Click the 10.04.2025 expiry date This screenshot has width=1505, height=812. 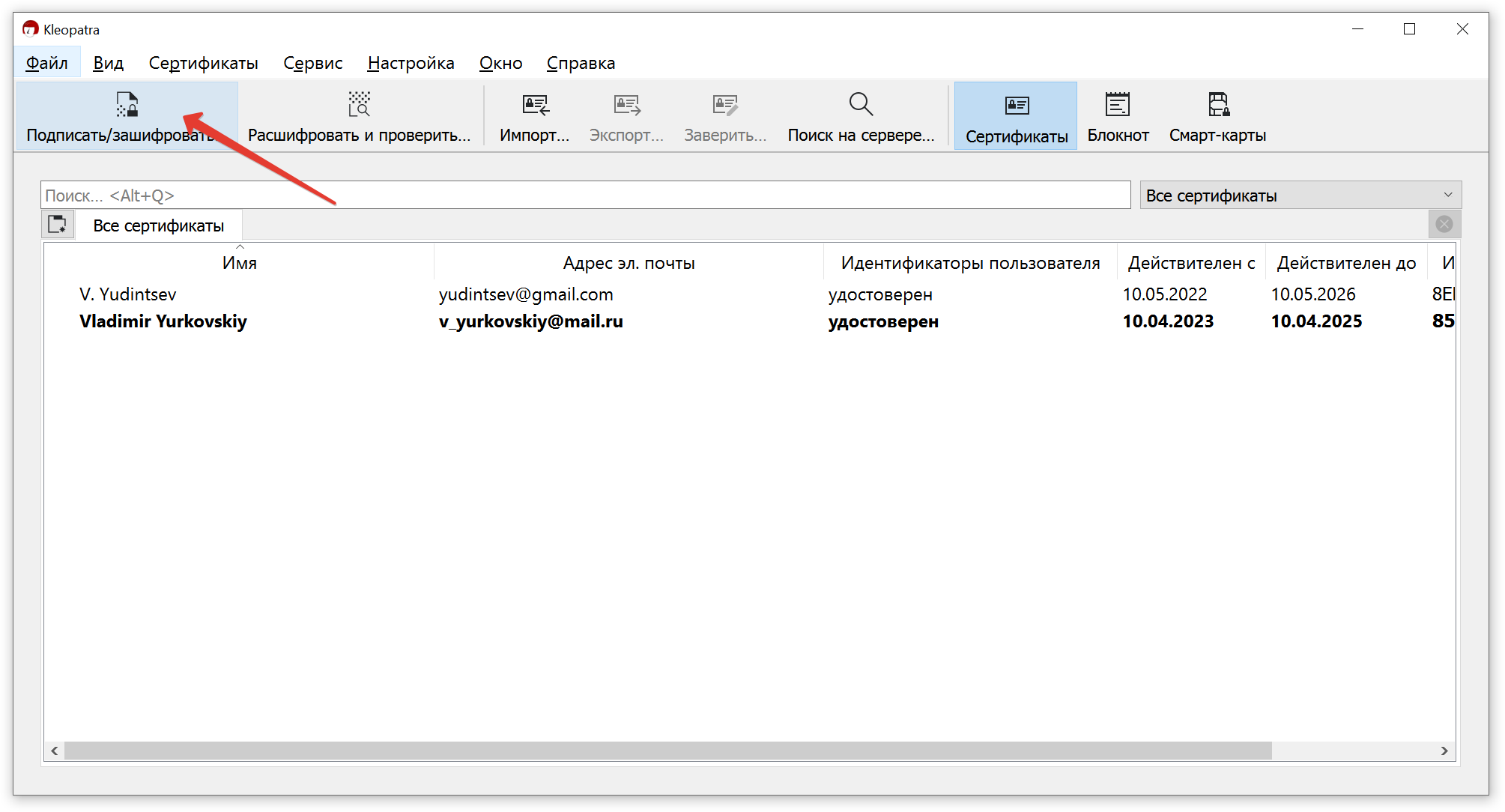(1316, 321)
